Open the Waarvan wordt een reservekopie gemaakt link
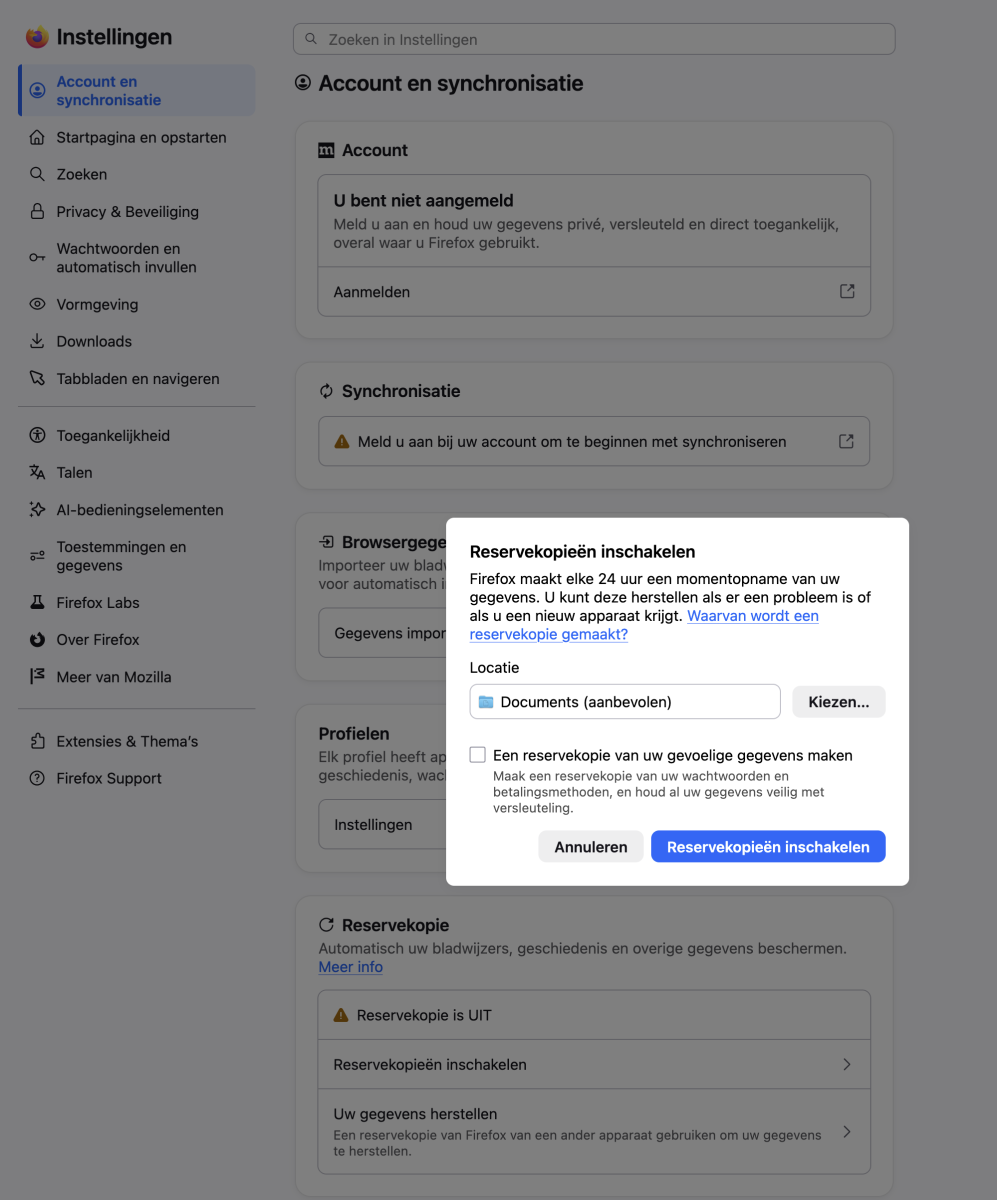The image size is (997, 1200). point(644,625)
